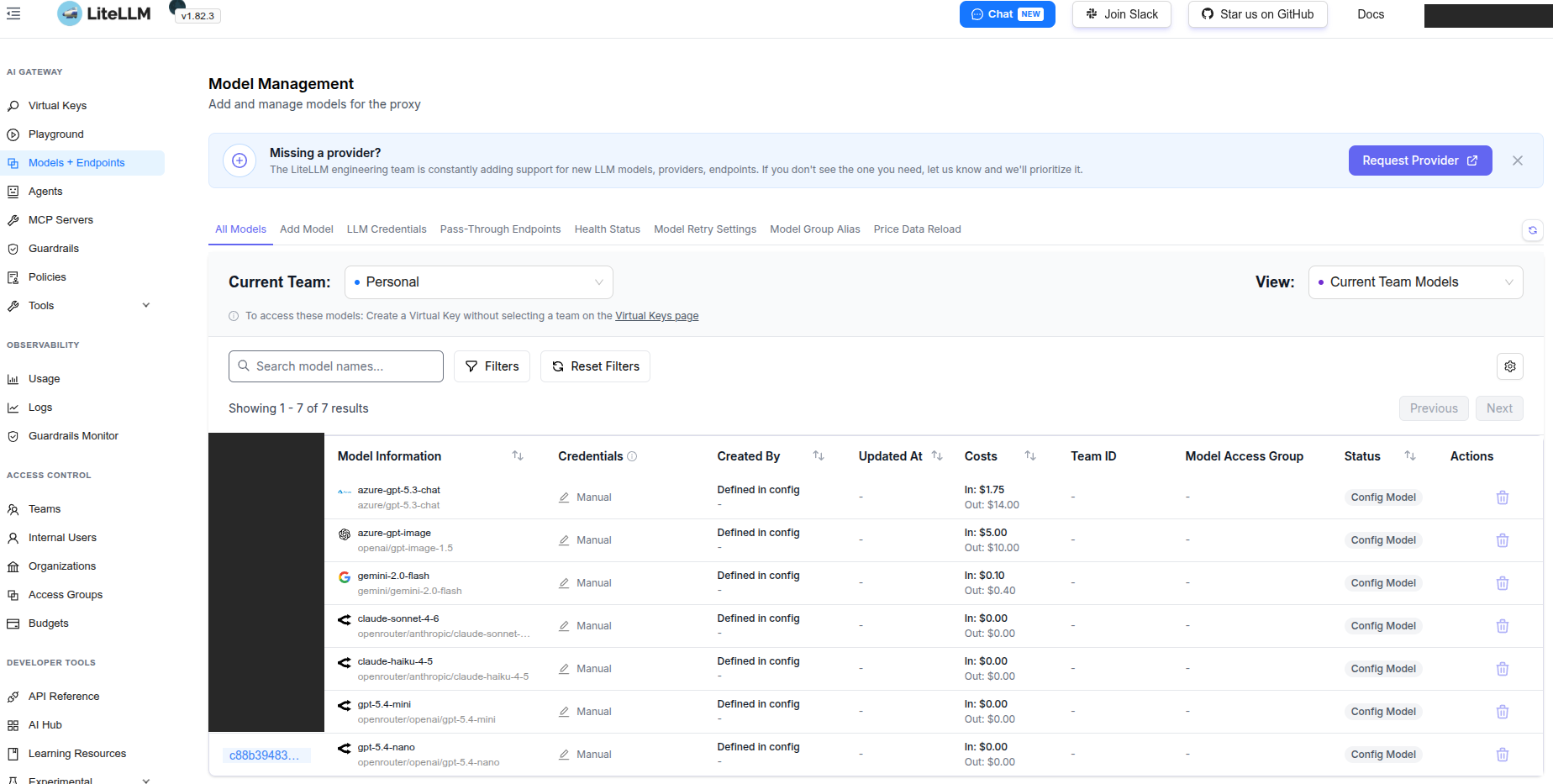This screenshot has width=1553, height=784.
Task: Sort by Costs column arrows
Action: [1030, 456]
